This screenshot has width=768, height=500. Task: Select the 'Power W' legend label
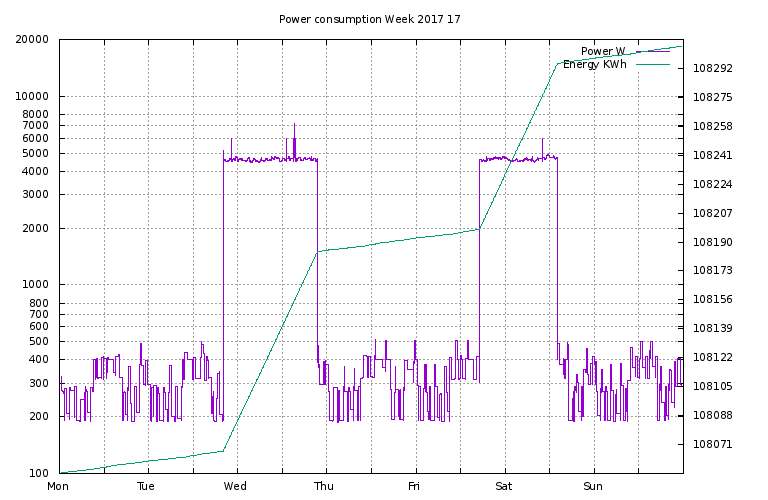pyautogui.click(x=603, y=51)
